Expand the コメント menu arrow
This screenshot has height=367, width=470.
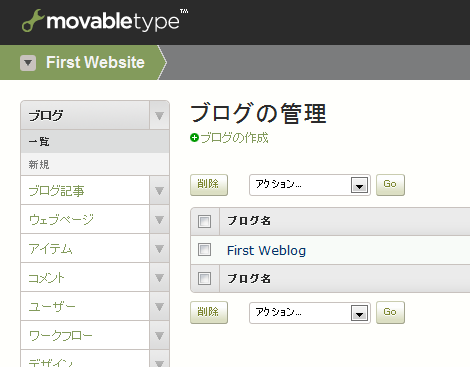pos(159,278)
